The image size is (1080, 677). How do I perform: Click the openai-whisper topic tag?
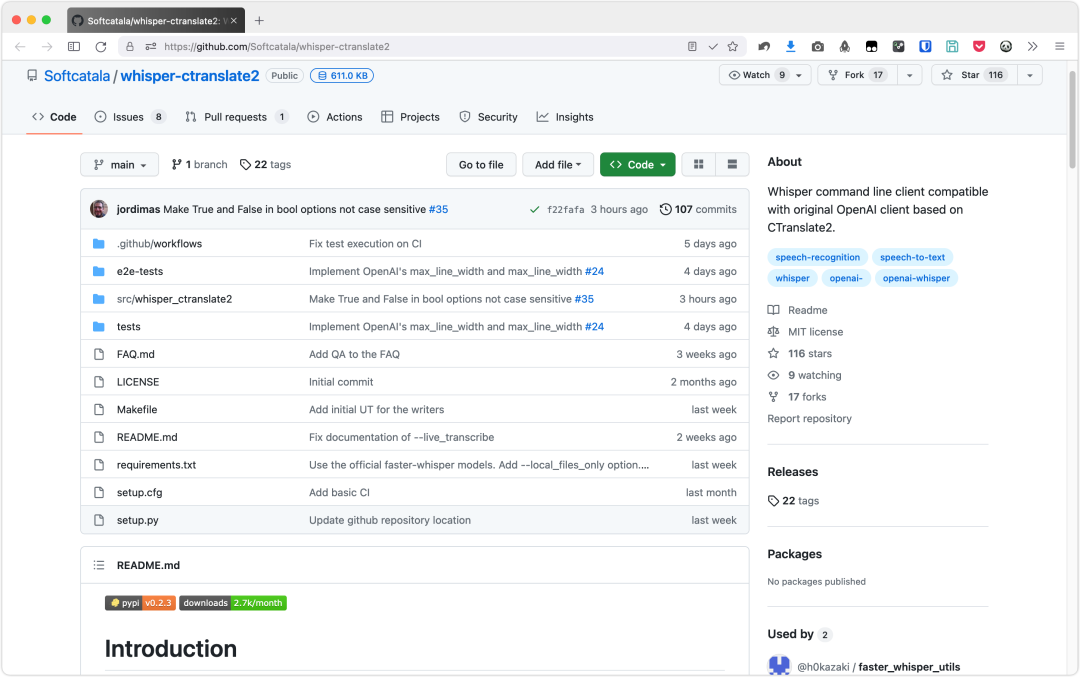(x=916, y=278)
